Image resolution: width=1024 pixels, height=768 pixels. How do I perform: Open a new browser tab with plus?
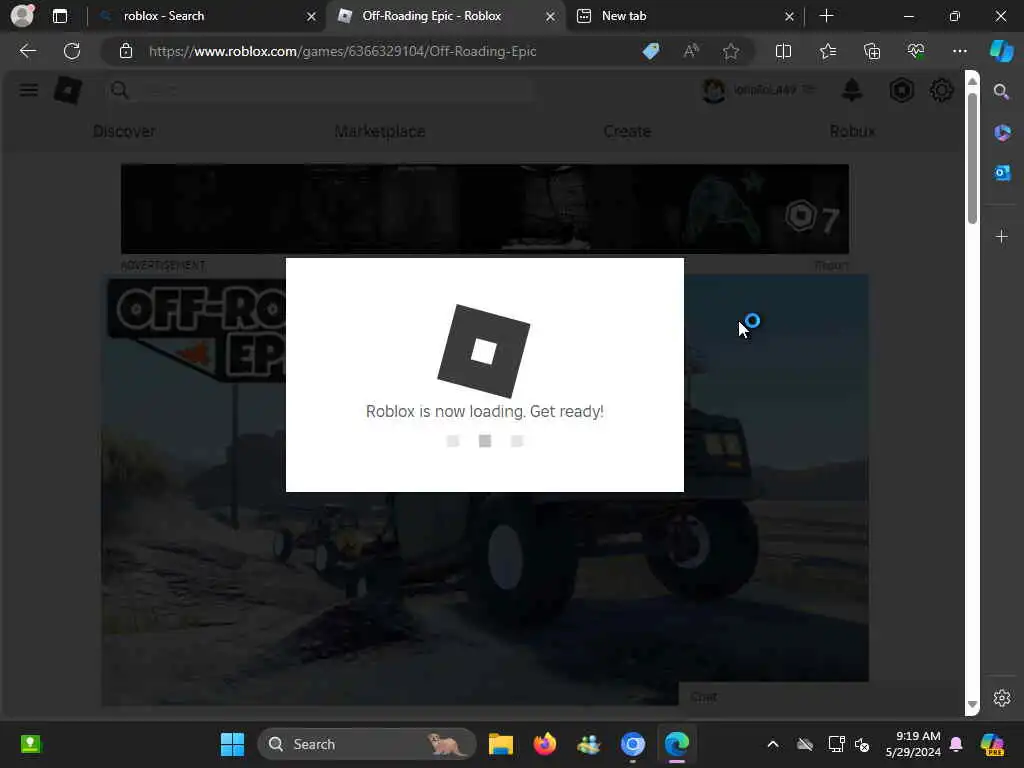coord(826,16)
